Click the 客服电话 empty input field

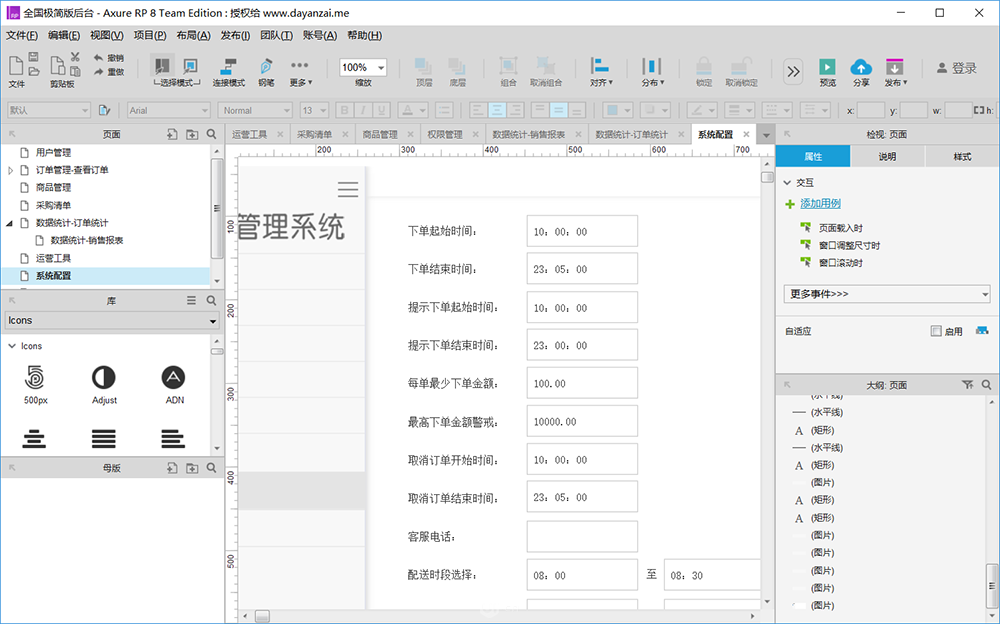(x=582, y=537)
